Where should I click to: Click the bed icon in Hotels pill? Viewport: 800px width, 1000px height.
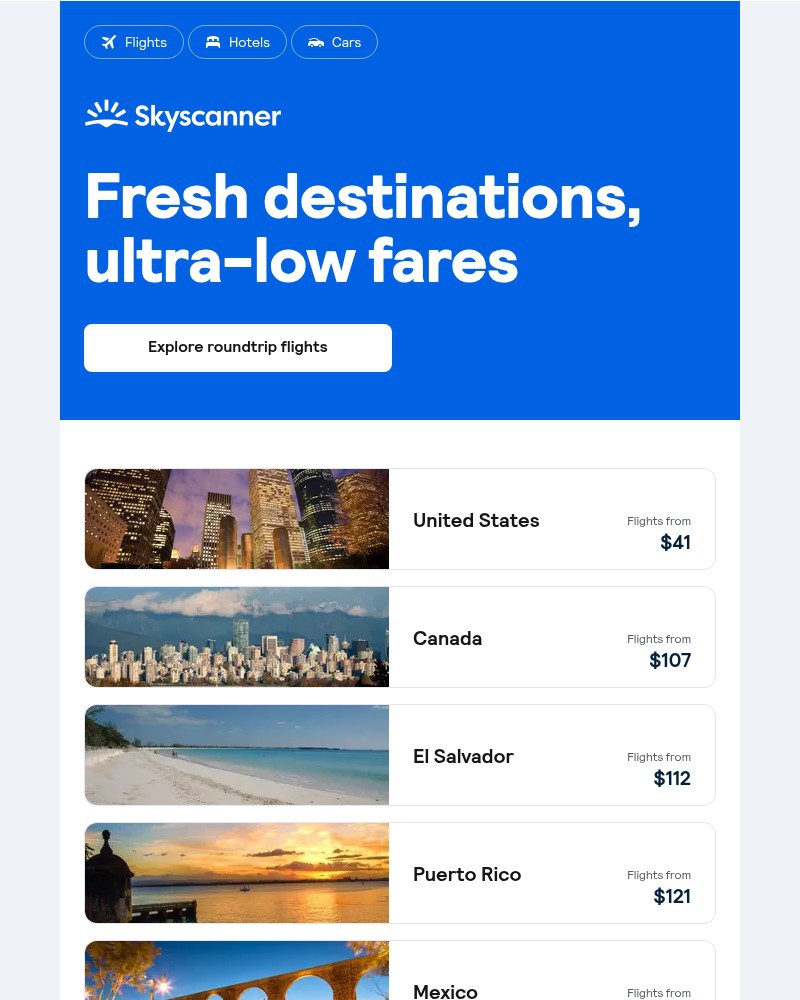[x=213, y=42]
